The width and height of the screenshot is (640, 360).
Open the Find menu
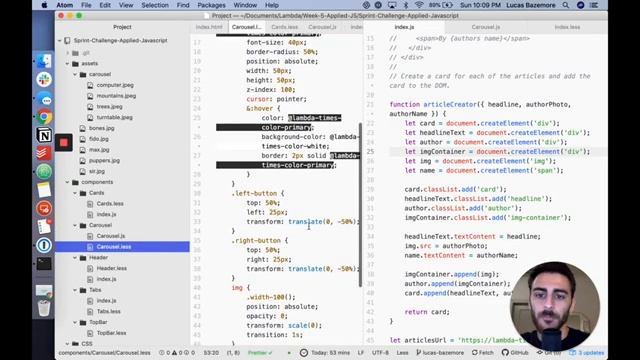[x=183, y=5]
